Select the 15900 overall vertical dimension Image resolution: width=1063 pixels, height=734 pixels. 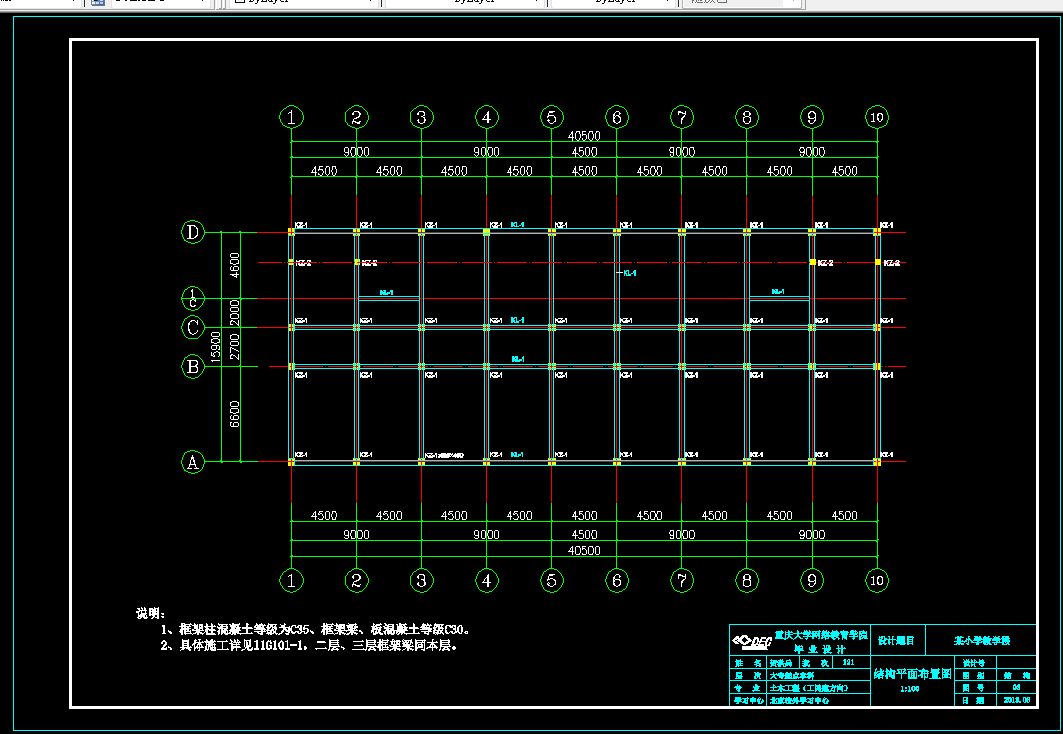point(216,347)
